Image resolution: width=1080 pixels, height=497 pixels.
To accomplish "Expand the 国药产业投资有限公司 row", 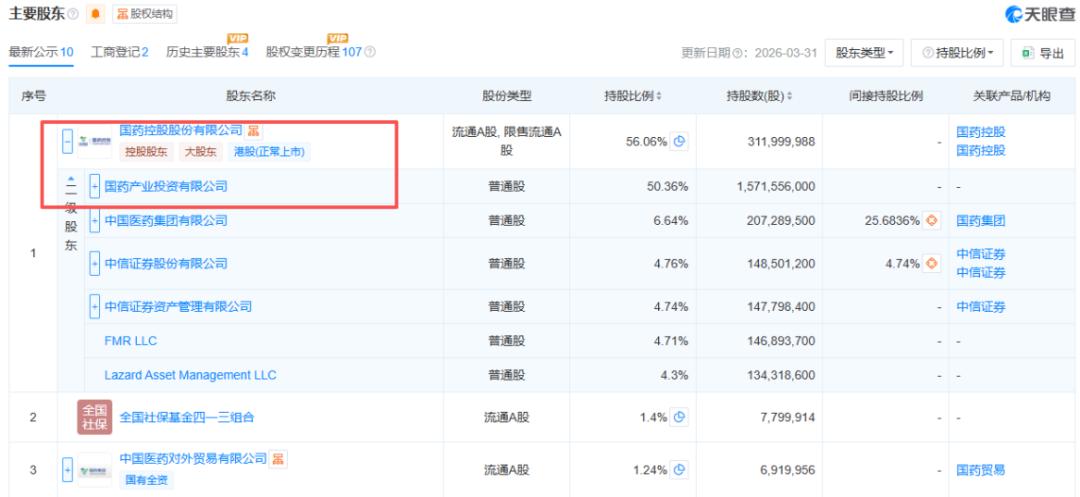I will 95,187.
